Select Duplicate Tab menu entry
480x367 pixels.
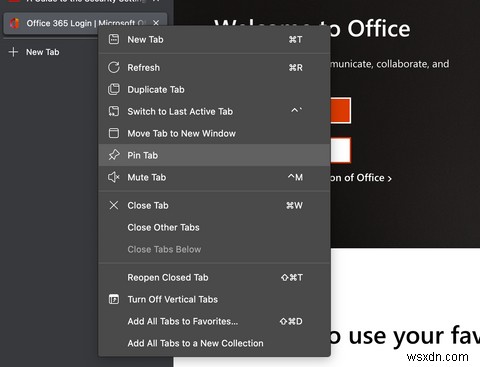pyautogui.click(x=214, y=89)
